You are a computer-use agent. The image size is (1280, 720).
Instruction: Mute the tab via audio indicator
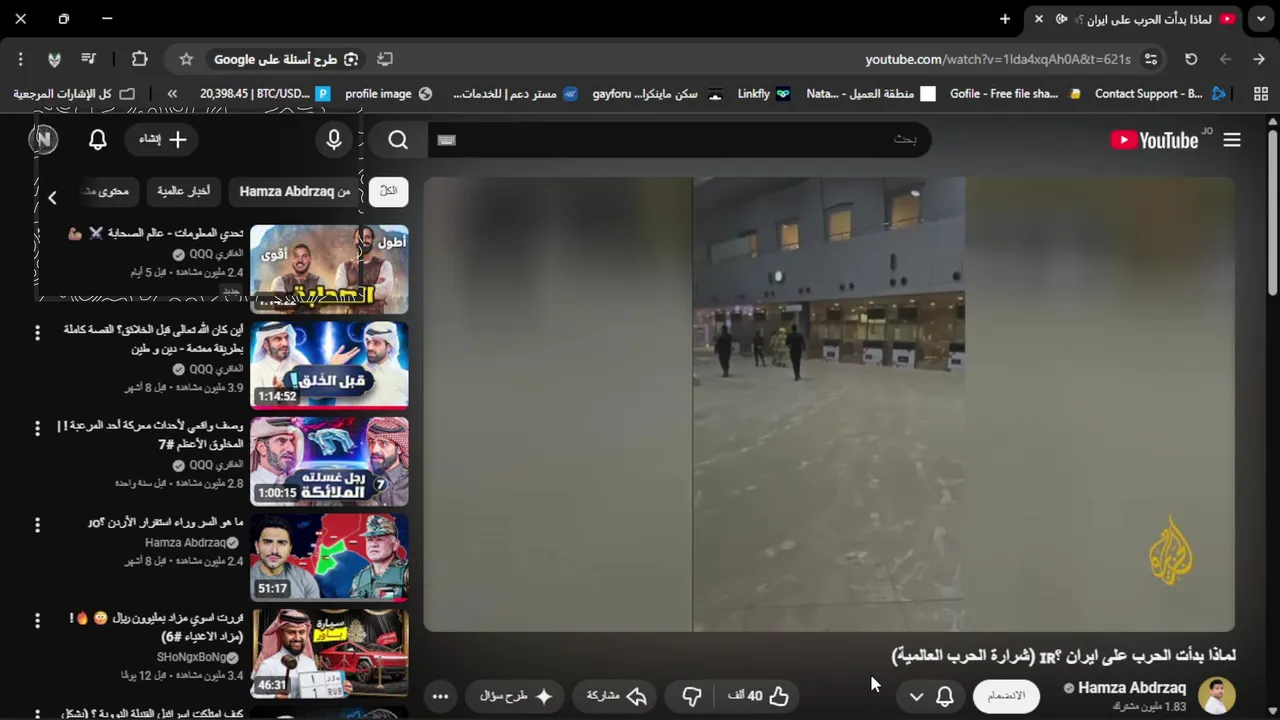[x=1062, y=19]
